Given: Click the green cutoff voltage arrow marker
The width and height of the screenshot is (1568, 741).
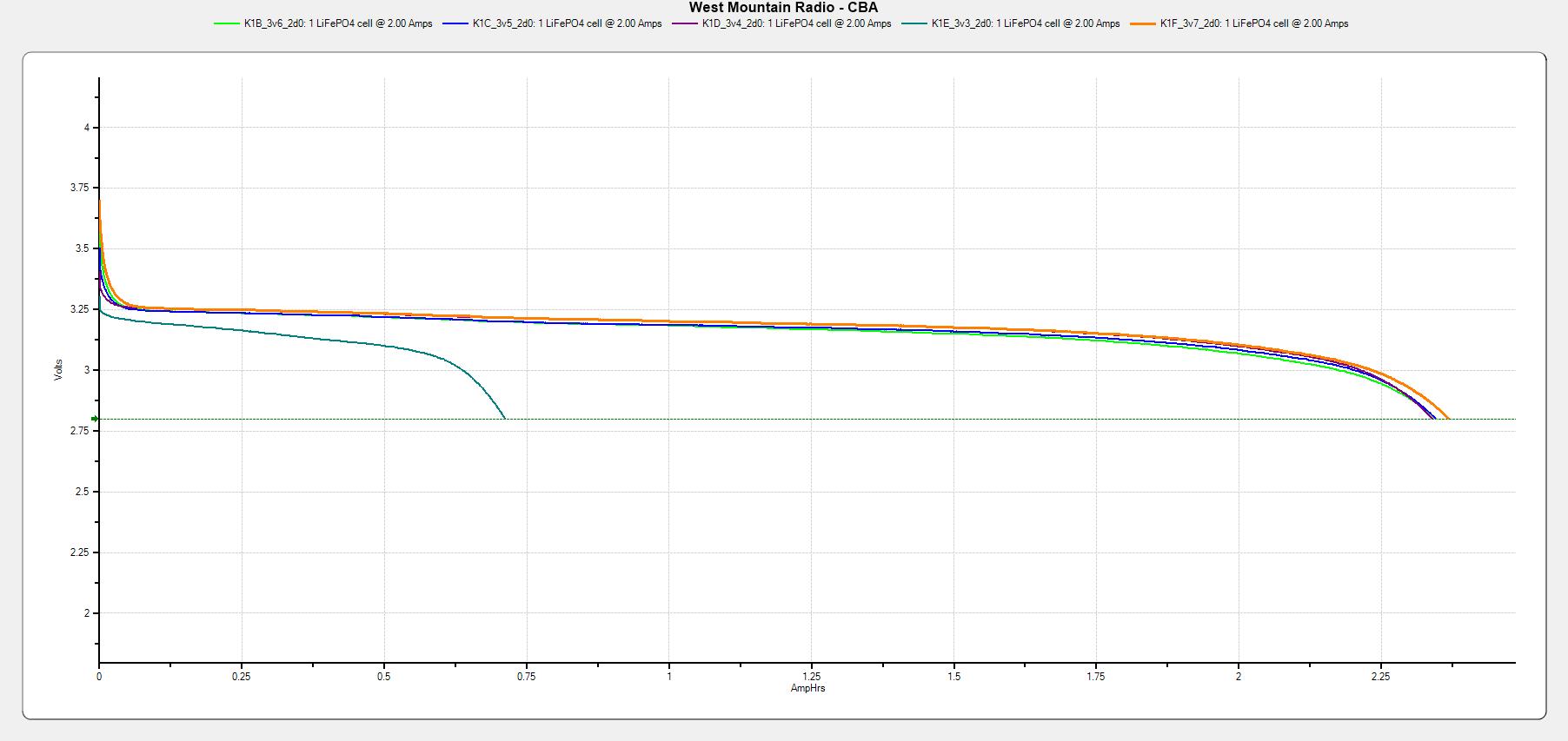Looking at the screenshot, I should pyautogui.click(x=95, y=419).
